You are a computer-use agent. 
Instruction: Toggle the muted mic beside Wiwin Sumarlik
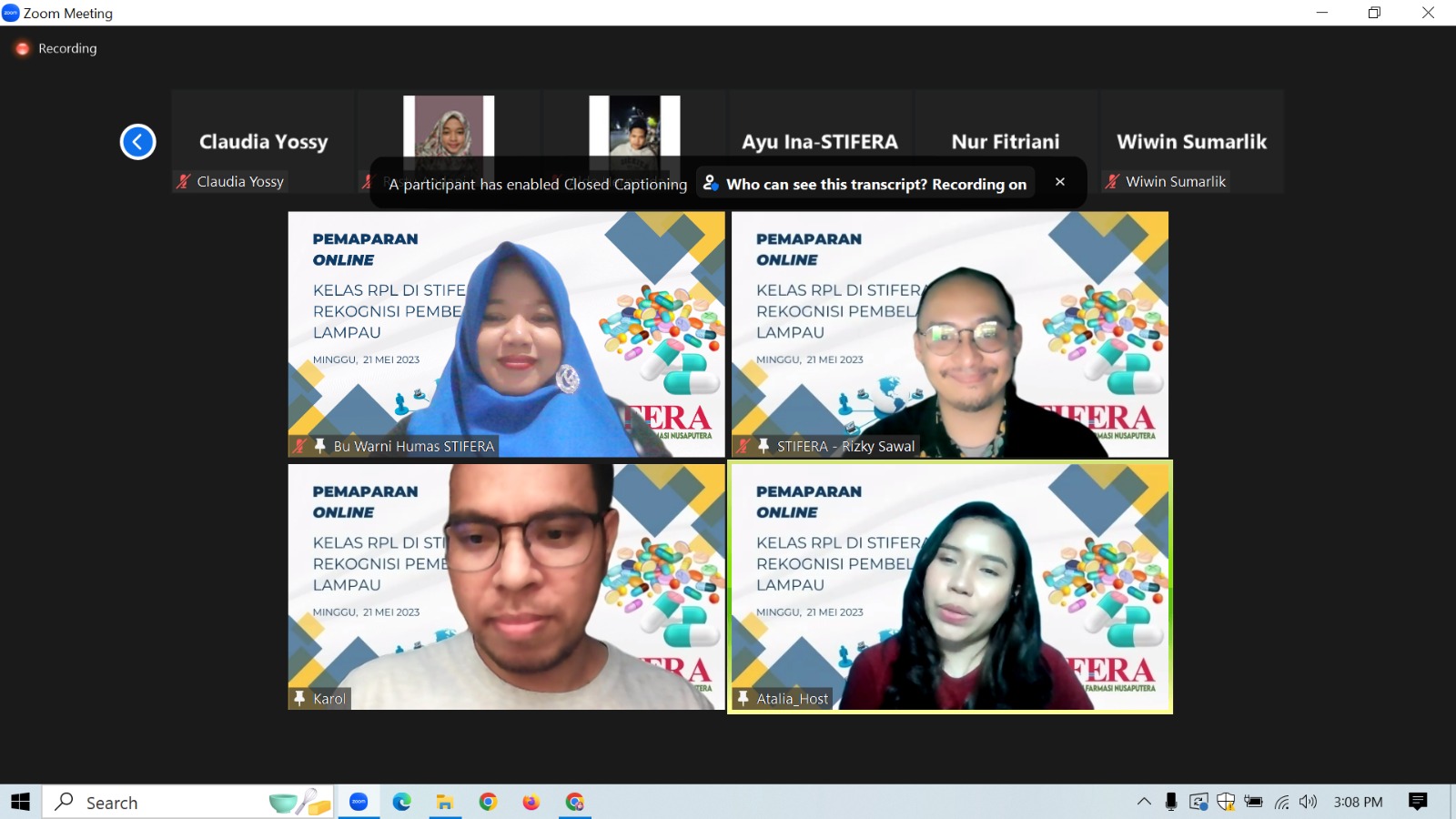click(x=1112, y=181)
